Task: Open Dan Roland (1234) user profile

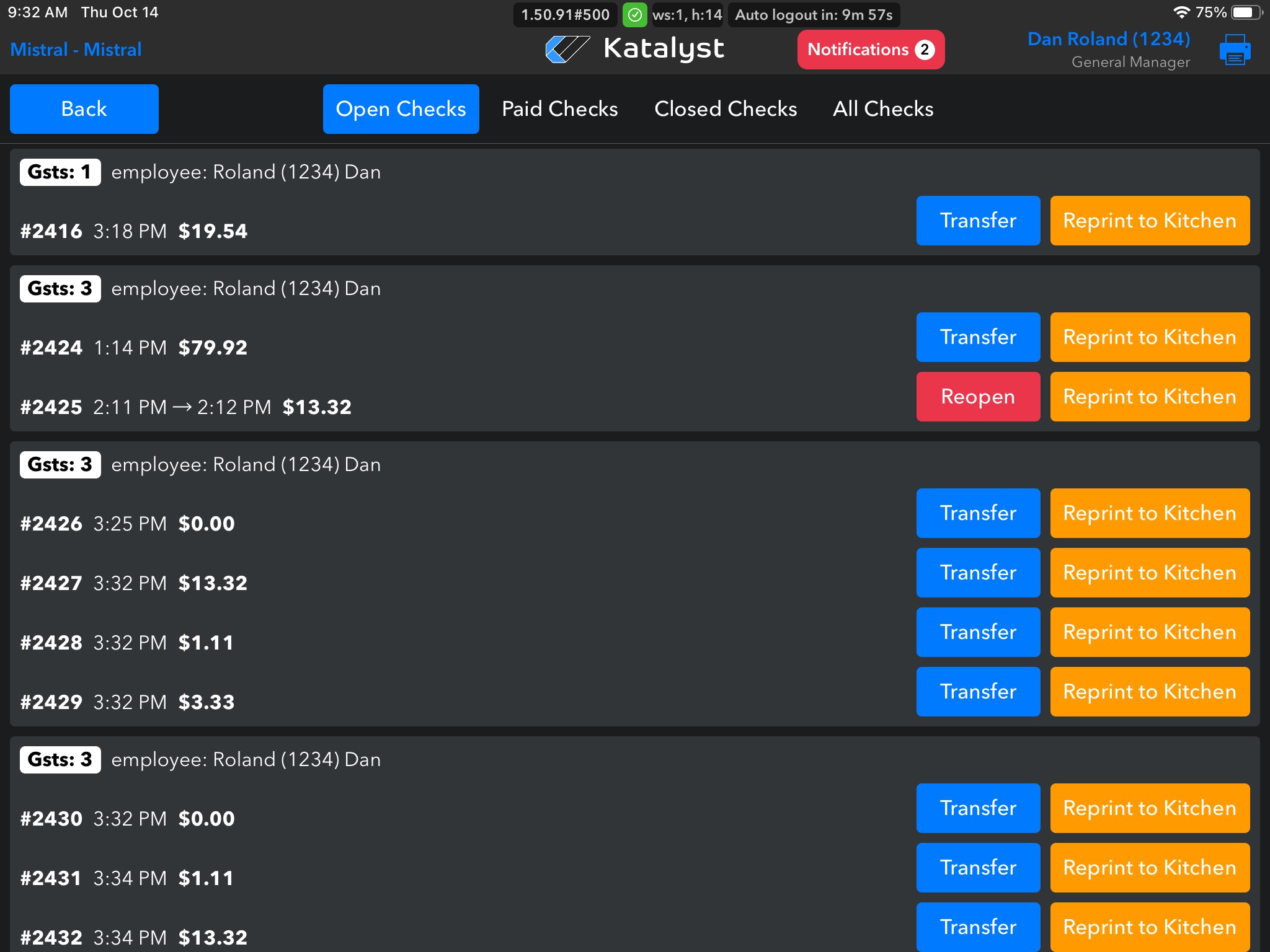Action: [x=1108, y=40]
